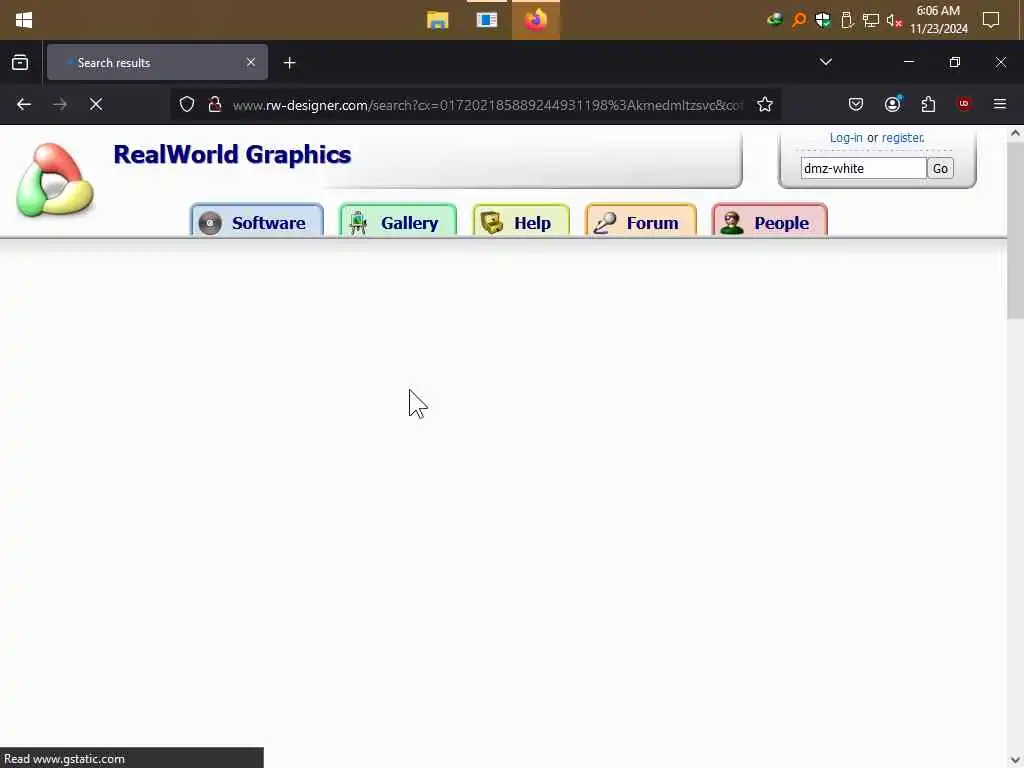Open the Forum section tab
This screenshot has width=1024, height=768.
click(x=641, y=221)
